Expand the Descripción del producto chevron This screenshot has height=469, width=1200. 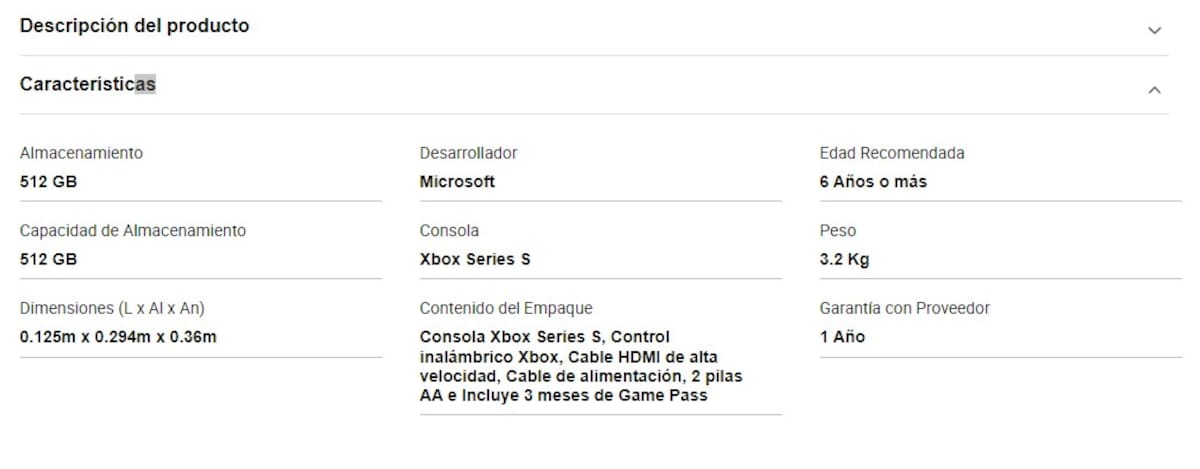(x=1154, y=30)
